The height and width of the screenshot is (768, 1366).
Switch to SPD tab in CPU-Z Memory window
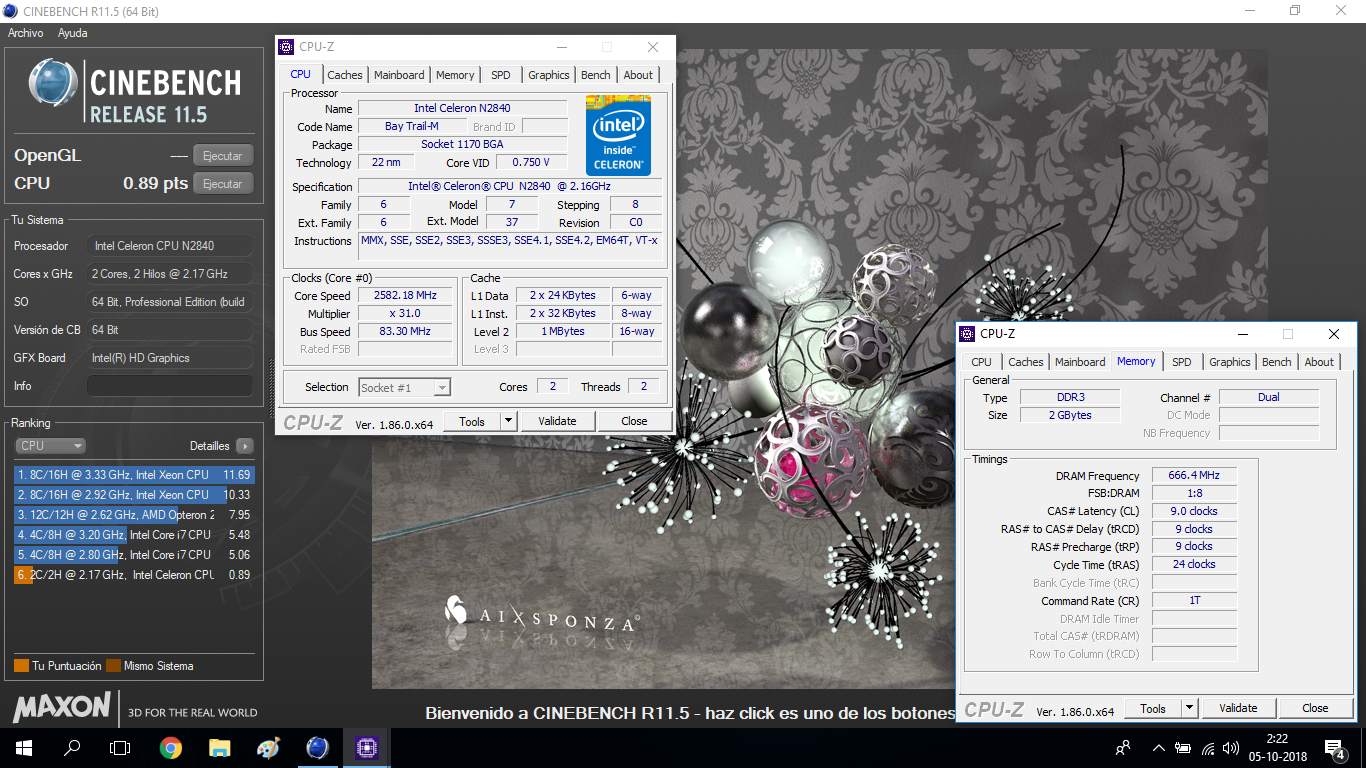coord(1182,362)
